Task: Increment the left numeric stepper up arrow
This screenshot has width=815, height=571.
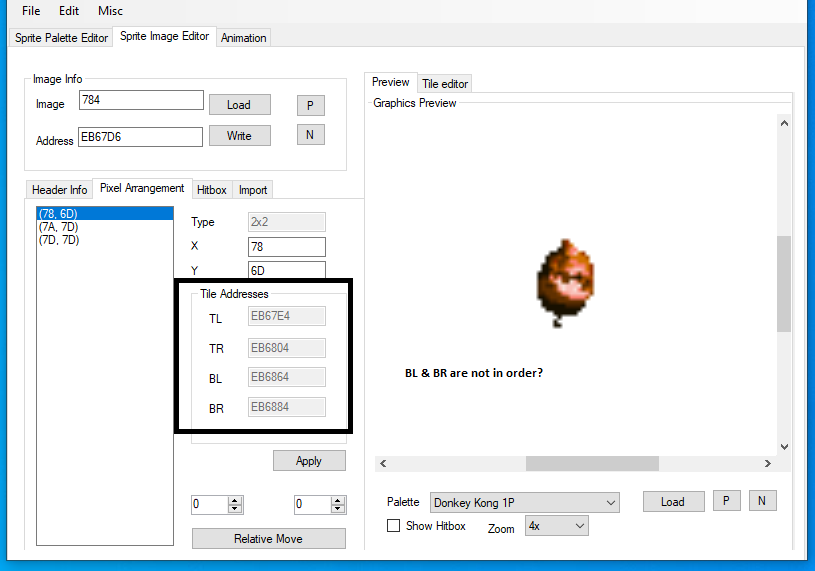Action: [235, 500]
